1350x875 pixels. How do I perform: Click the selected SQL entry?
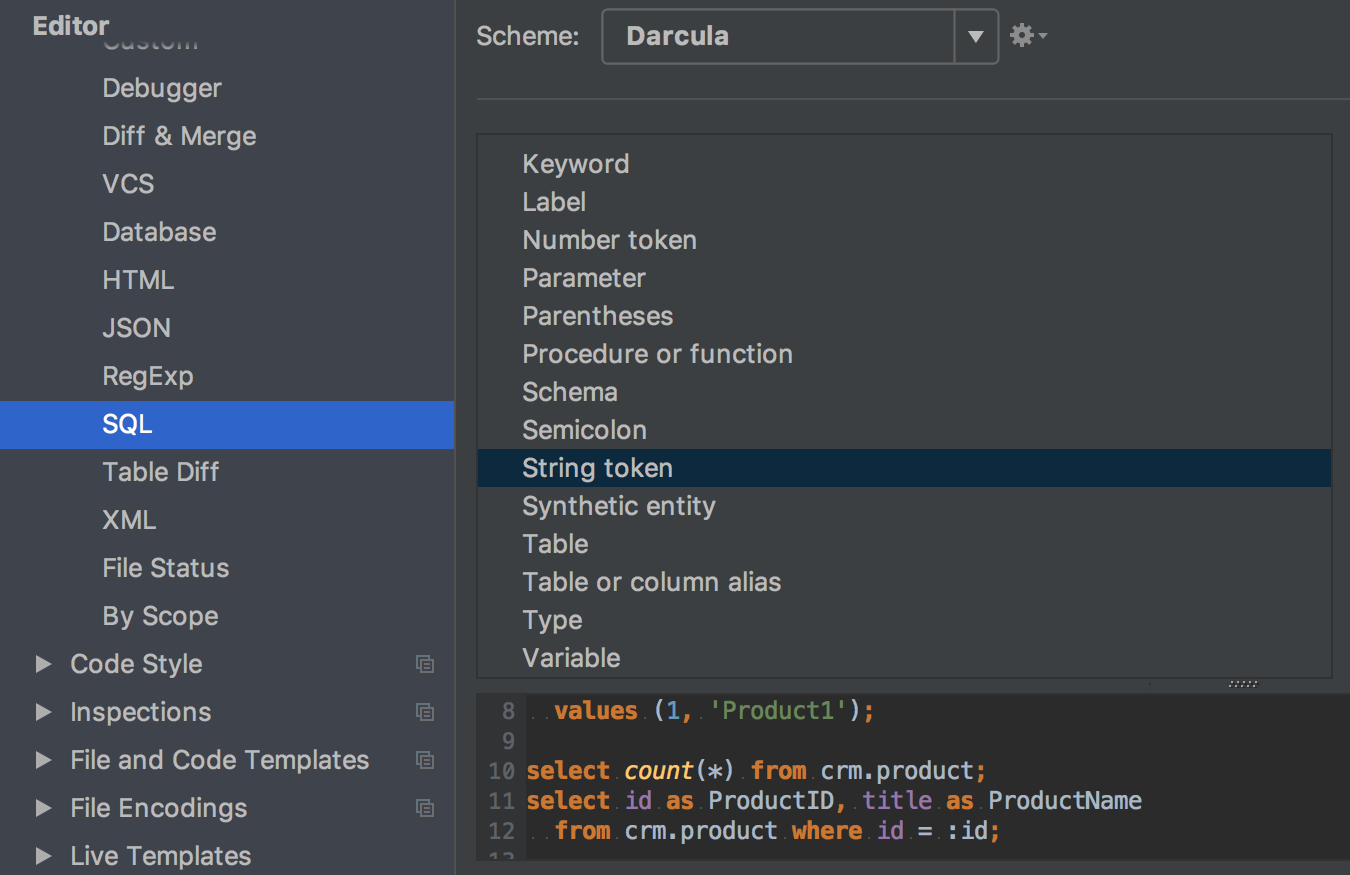pyautogui.click(x=227, y=424)
